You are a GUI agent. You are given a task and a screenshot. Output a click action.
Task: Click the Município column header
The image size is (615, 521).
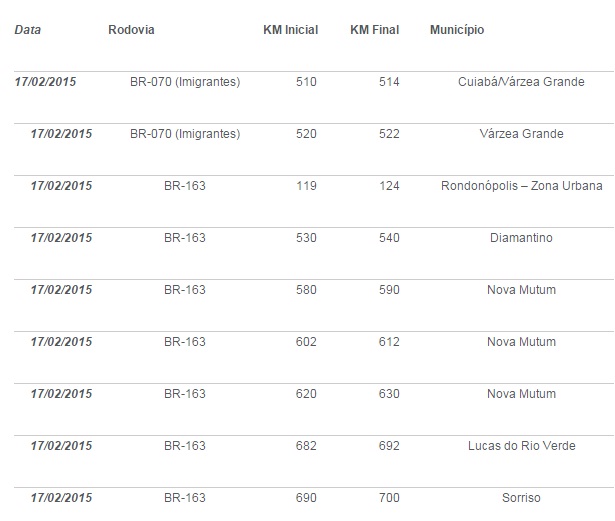(x=457, y=30)
